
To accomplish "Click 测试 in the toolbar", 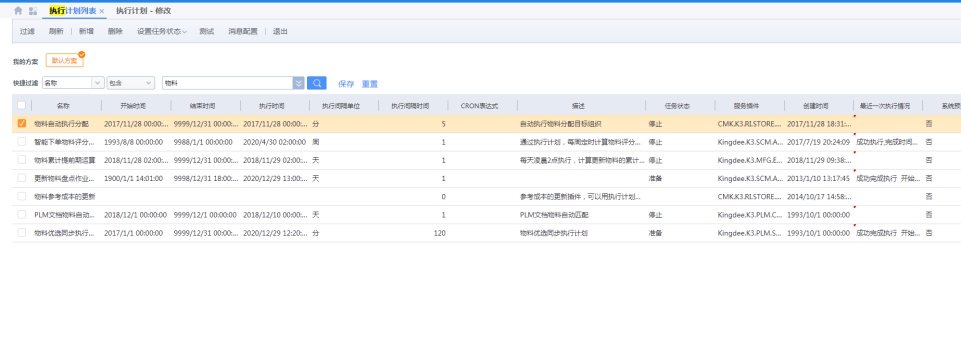I will 207,31.
